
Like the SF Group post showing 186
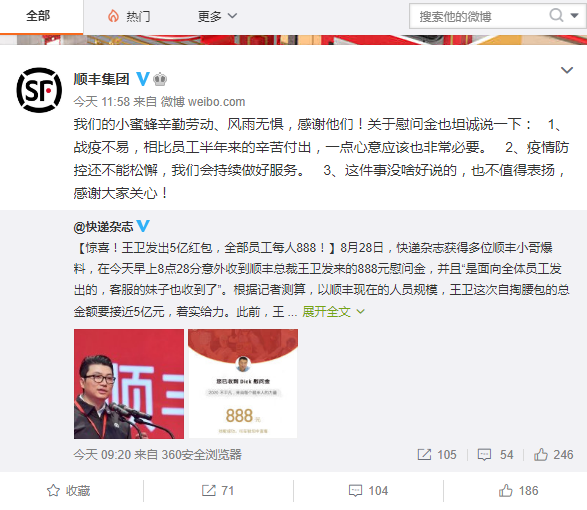pos(518,491)
